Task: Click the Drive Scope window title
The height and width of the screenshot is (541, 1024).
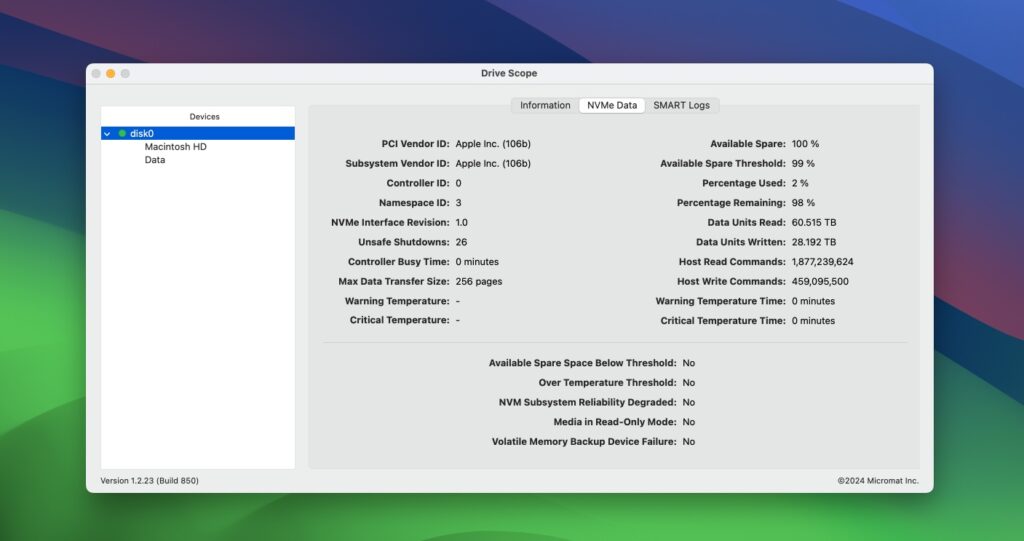Action: coord(509,73)
